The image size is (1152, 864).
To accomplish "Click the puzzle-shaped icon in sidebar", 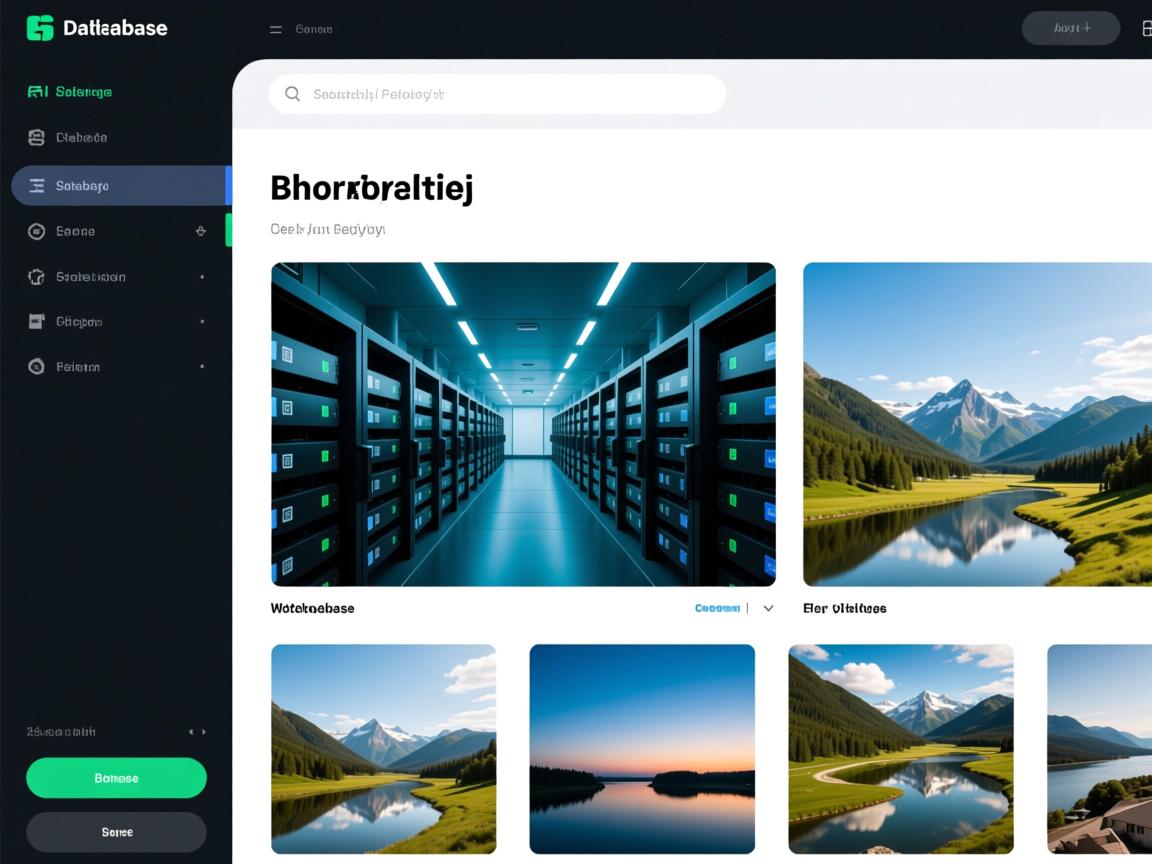I will 37,277.
